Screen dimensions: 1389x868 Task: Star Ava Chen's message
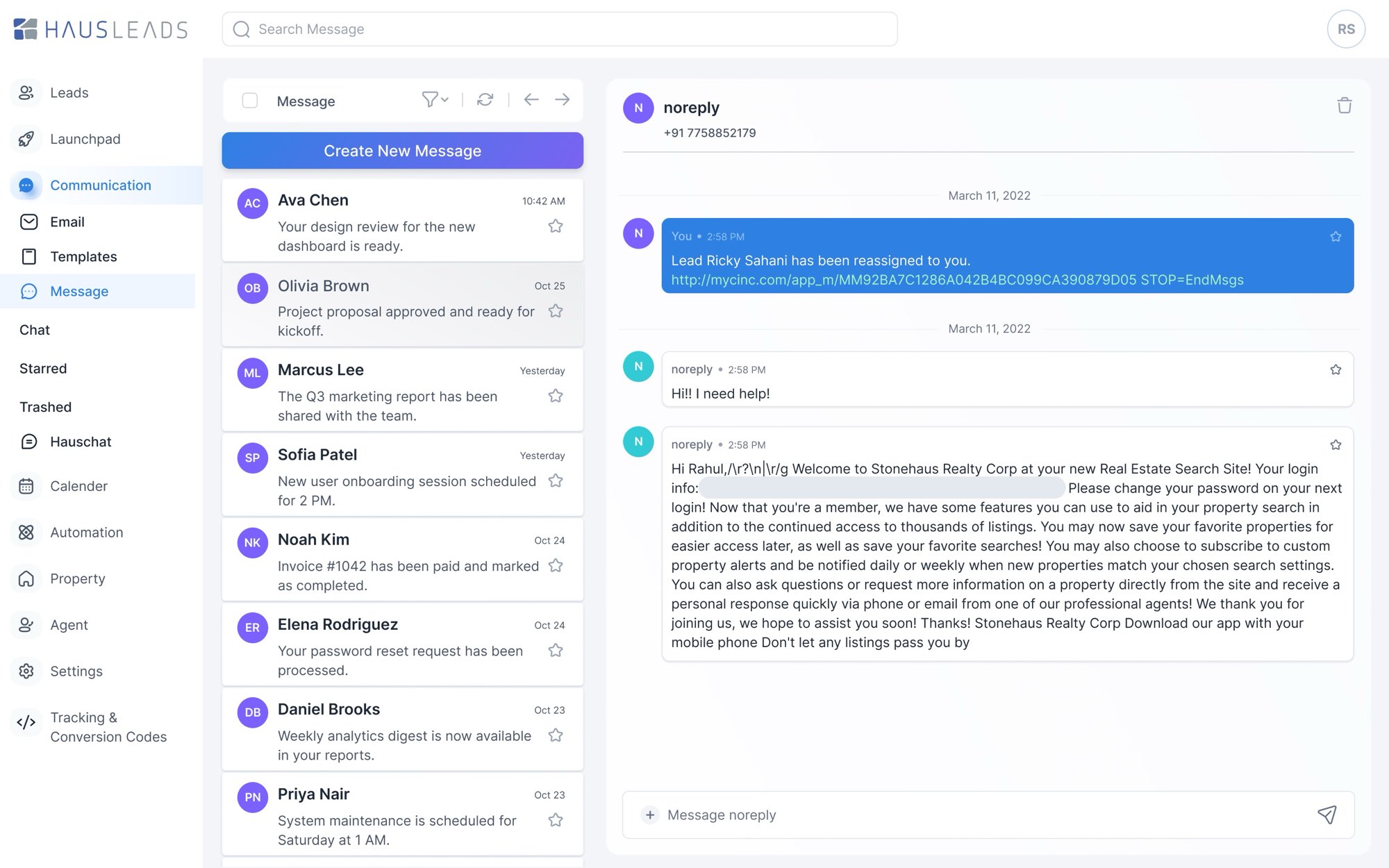point(556,226)
